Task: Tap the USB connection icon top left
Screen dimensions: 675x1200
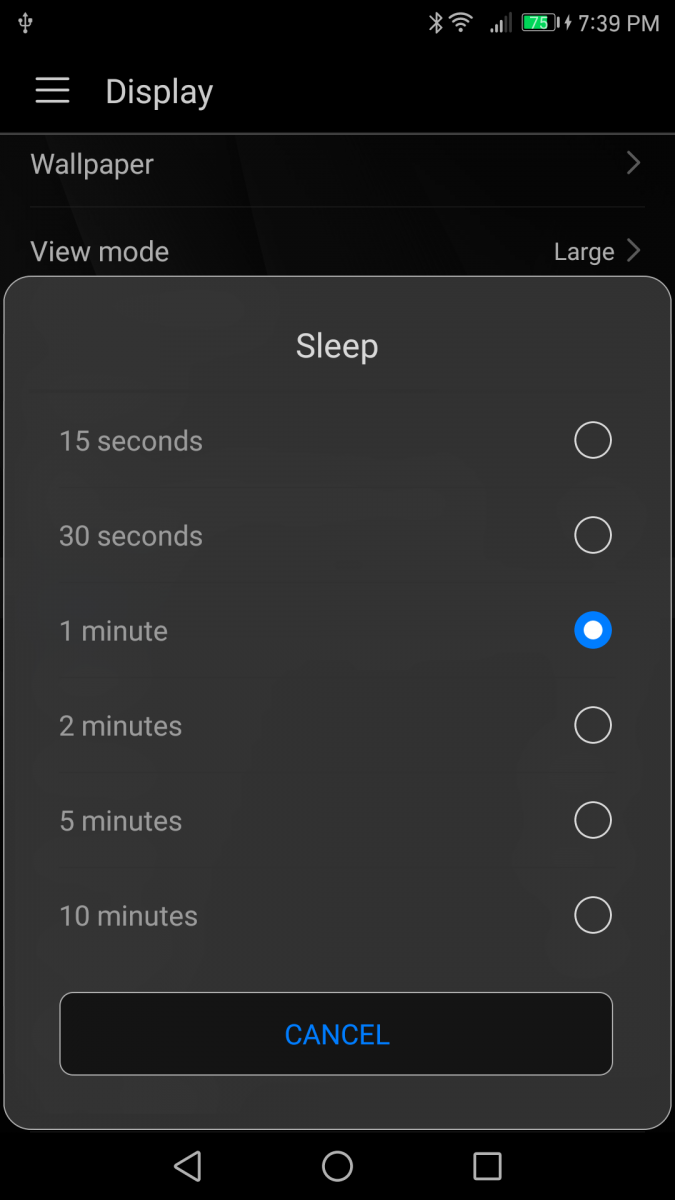Action: 27,21
